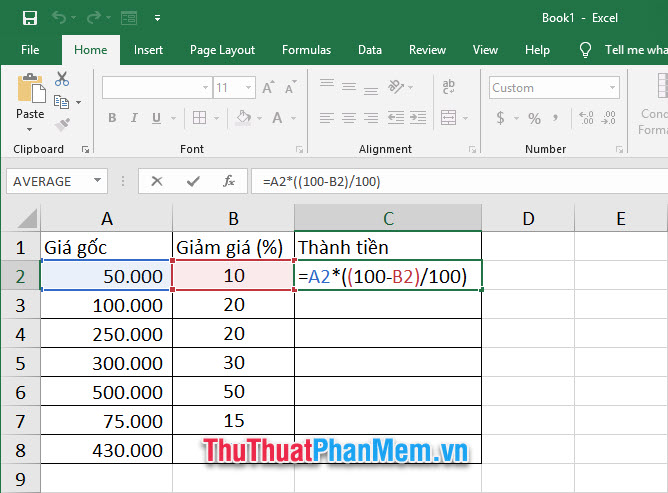This screenshot has width=668, height=493.
Task: Open Font settings dialog launcher
Action: tap(299, 149)
